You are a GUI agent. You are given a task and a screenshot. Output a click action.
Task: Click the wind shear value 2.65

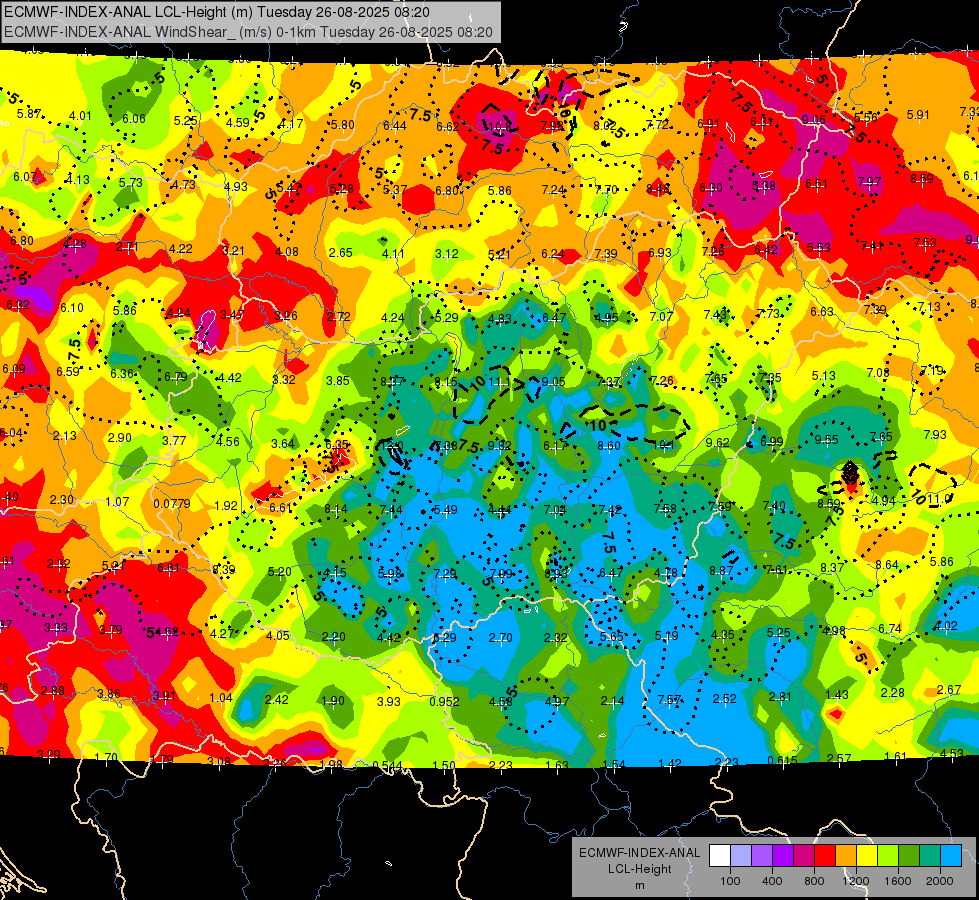[341, 252]
